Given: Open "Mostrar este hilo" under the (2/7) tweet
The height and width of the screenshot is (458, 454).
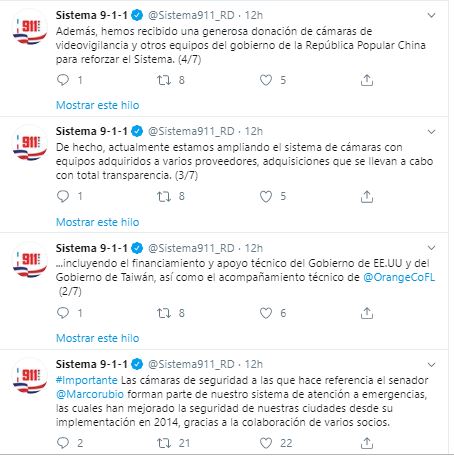Looking at the screenshot, I should pos(98,338).
